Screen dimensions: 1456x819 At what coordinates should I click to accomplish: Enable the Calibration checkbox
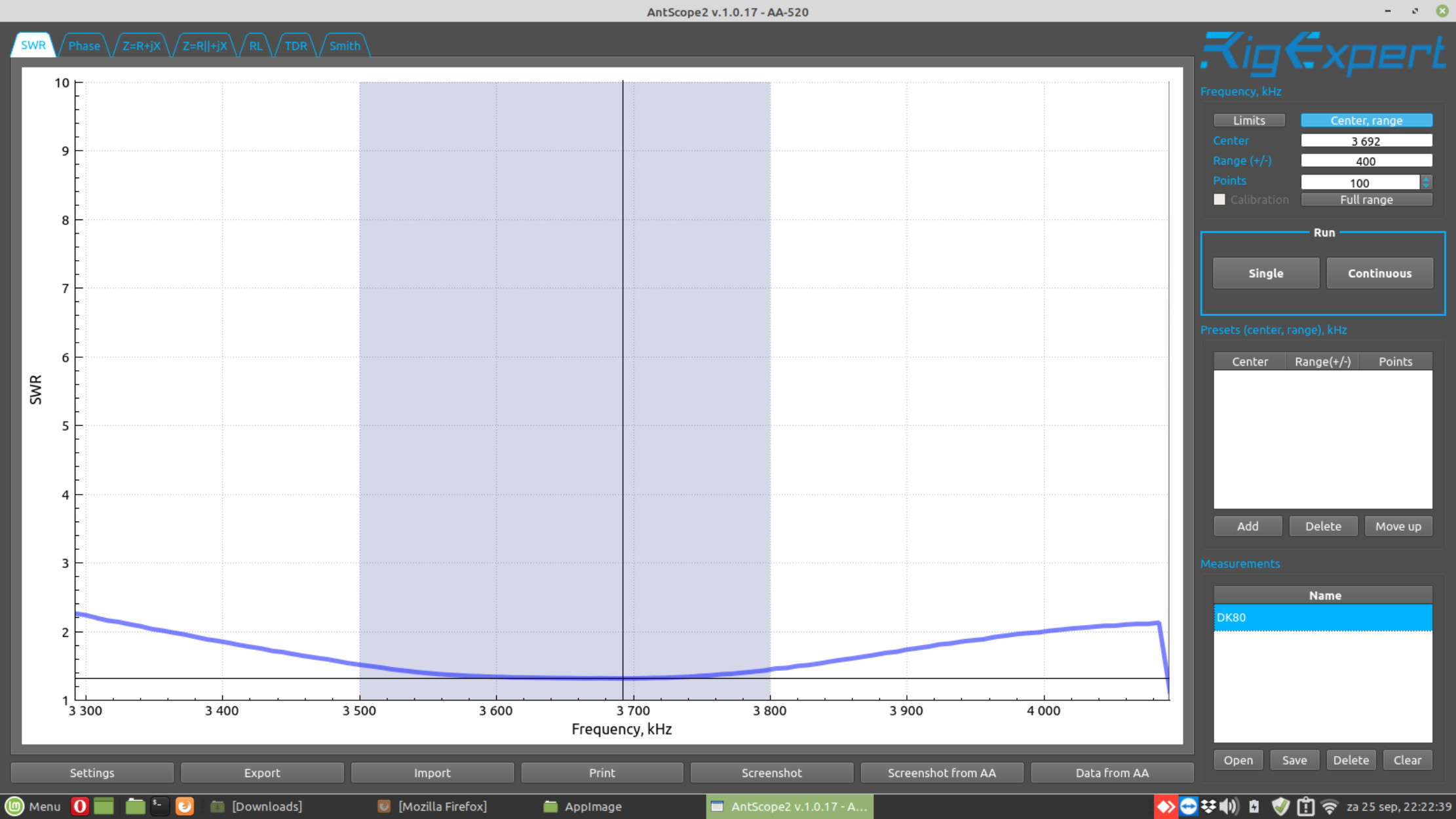pos(1219,200)
